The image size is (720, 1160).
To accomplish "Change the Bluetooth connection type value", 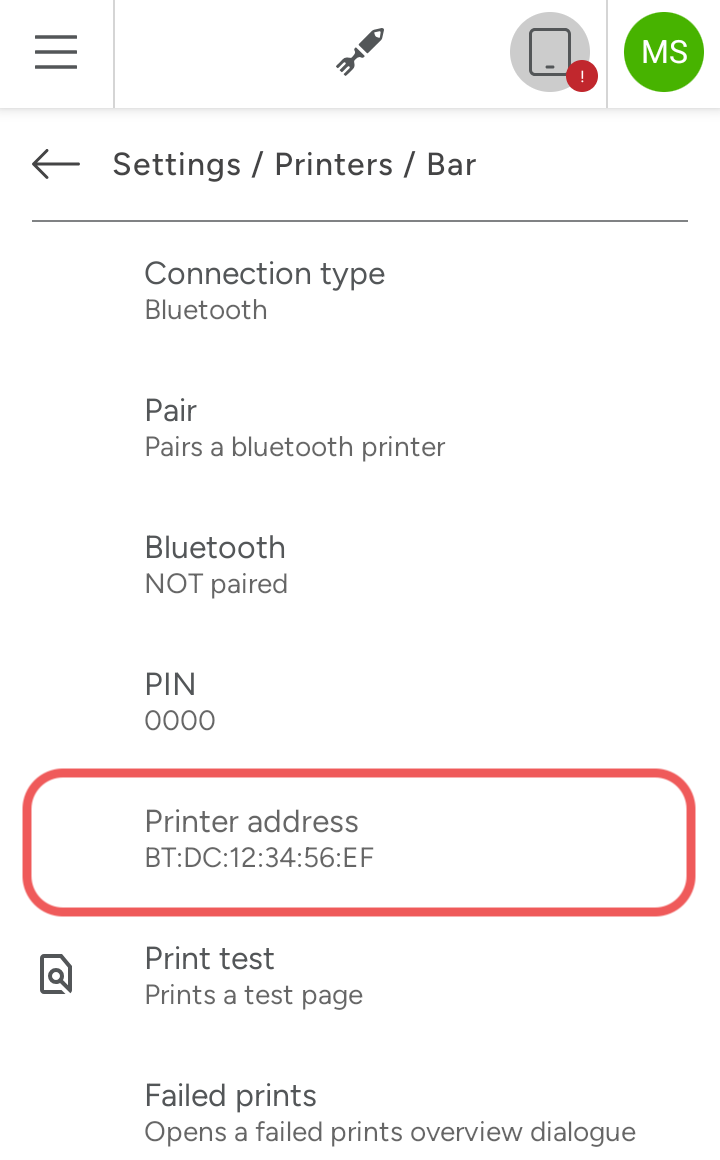I will [x=206, y=310].
